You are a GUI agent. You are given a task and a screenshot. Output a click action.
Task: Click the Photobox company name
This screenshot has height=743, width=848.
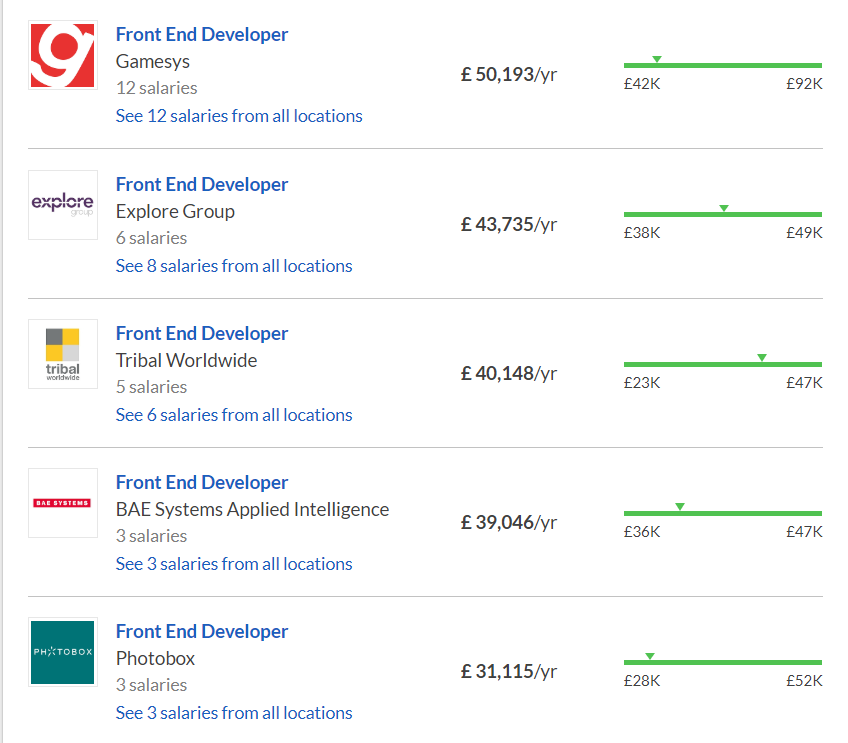(x=155, y=659)
